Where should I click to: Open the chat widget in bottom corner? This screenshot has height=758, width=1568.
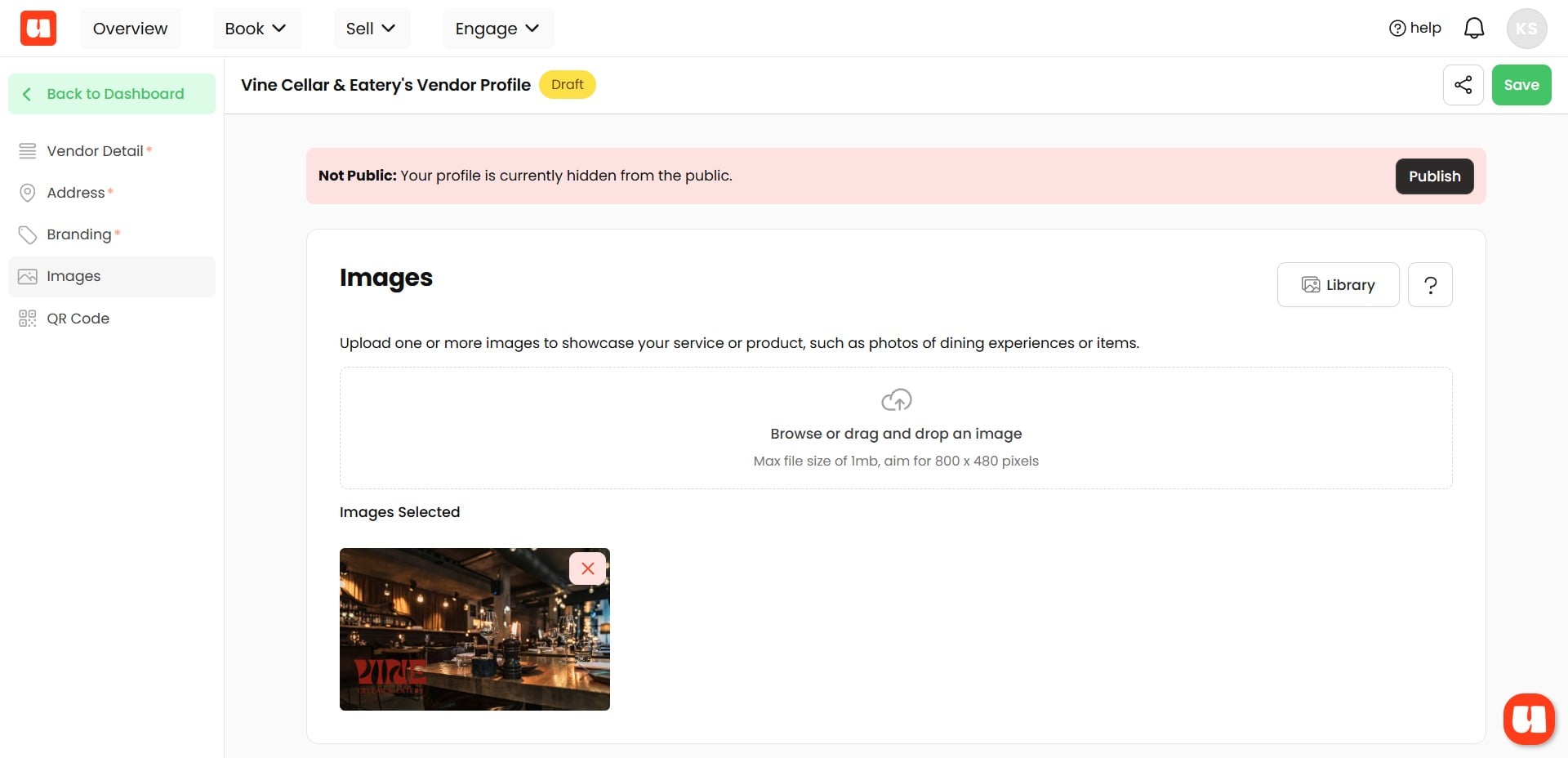click(1530, 719)
